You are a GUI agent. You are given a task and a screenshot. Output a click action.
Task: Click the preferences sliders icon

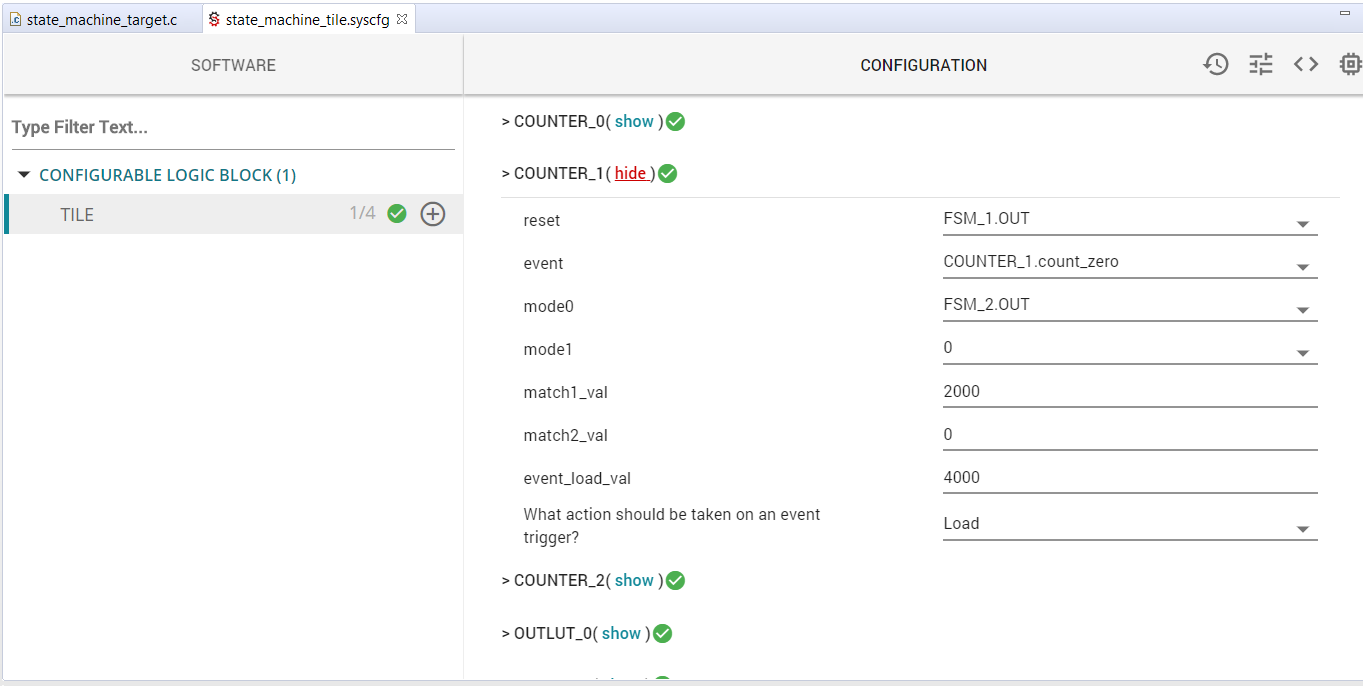[x=1261, y=65]
